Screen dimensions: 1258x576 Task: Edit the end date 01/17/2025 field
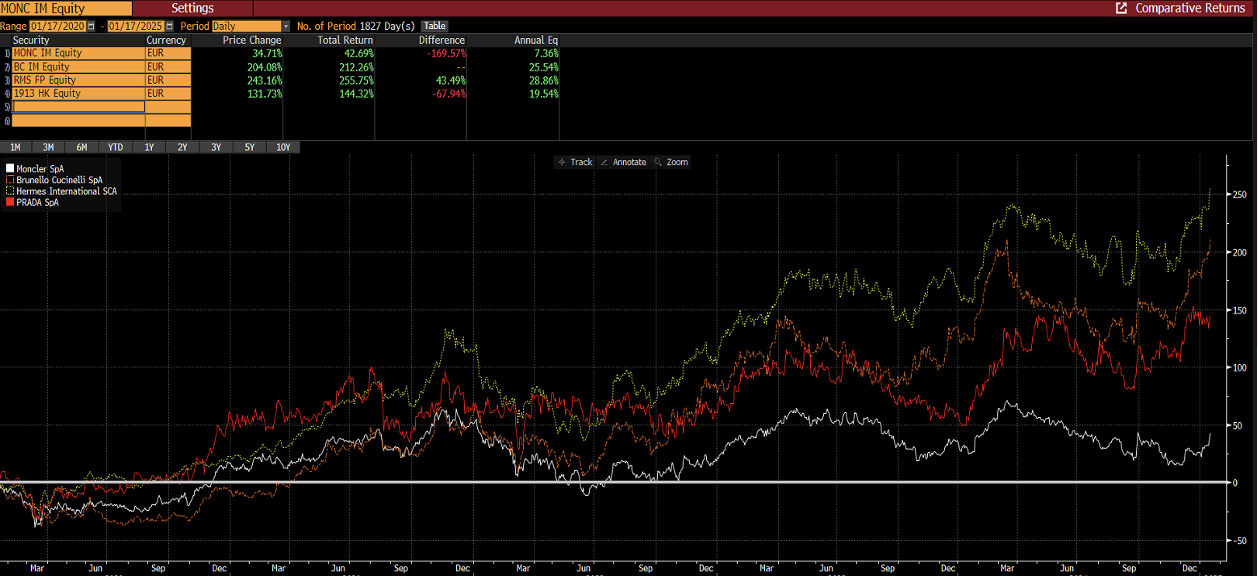pos(136,25)
